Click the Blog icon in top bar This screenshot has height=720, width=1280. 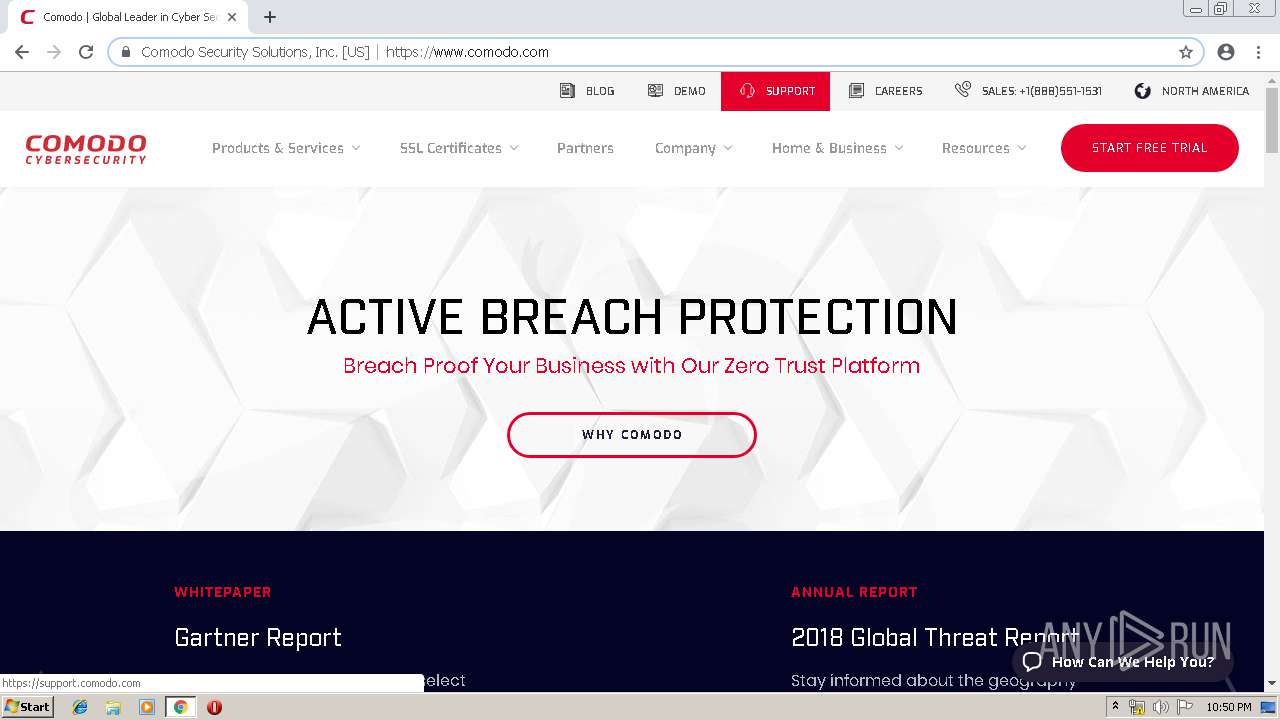coord(567,90)
